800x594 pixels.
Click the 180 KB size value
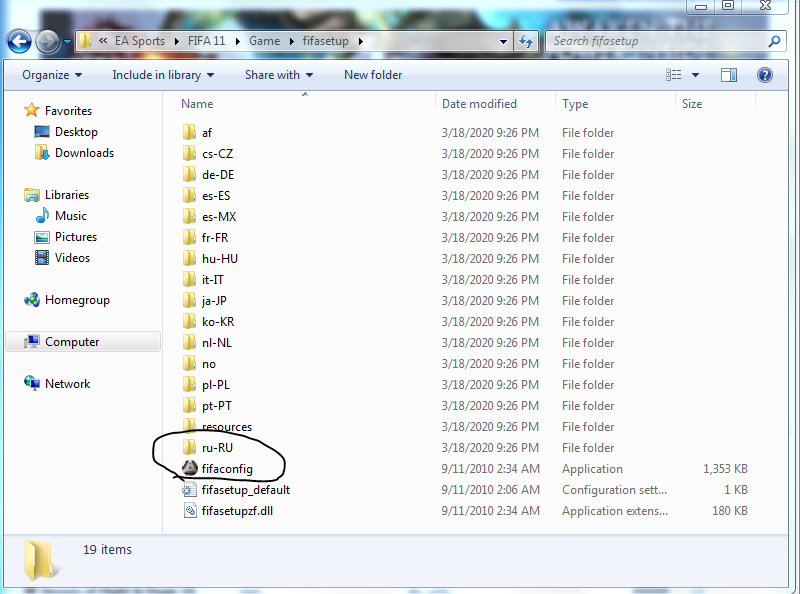(730, 511)
